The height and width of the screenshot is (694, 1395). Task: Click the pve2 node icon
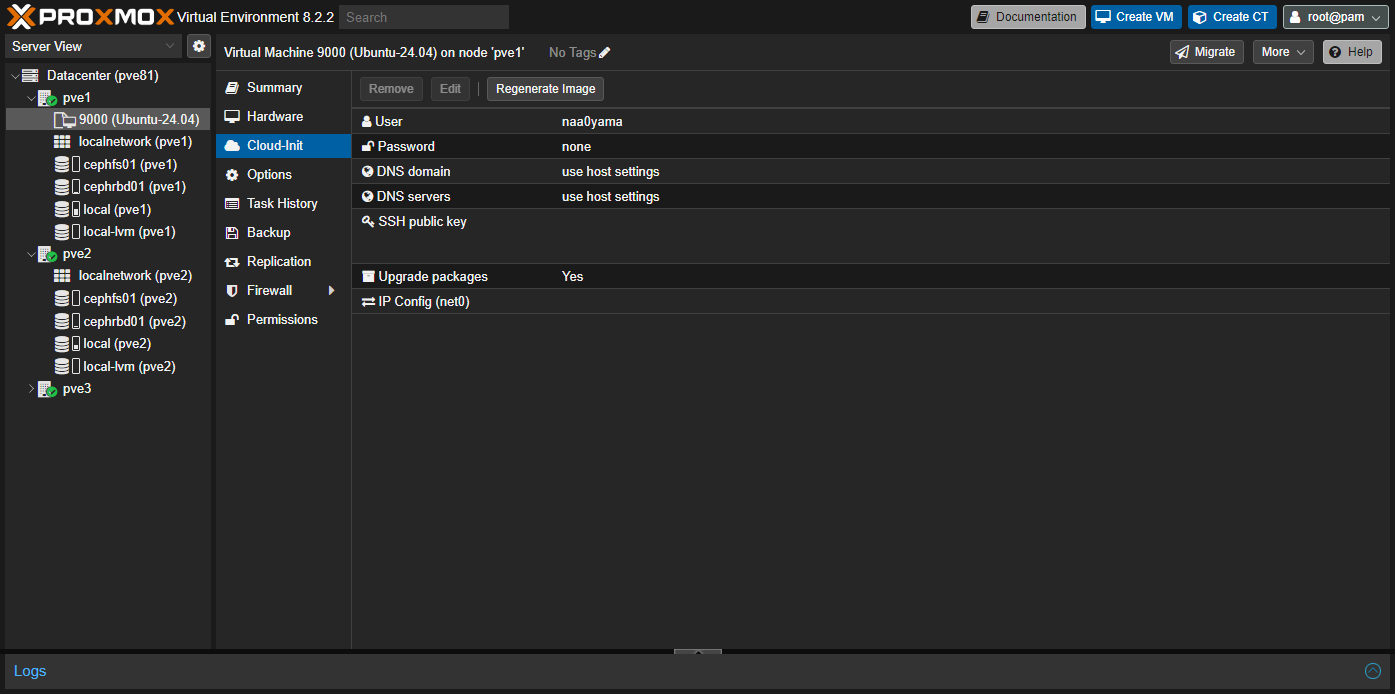click(47, 254)
